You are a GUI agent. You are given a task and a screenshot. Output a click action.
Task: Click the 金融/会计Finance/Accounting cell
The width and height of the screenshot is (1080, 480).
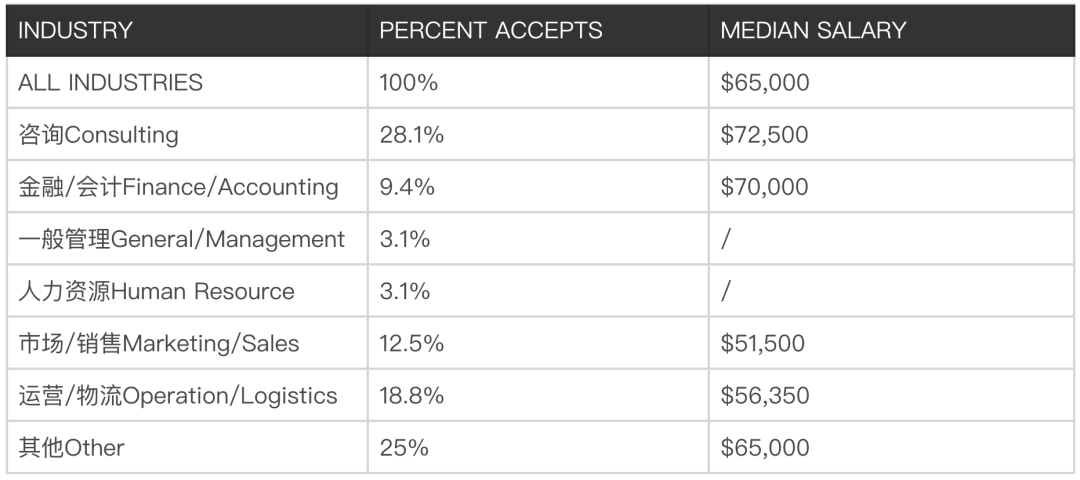point(178,187)
